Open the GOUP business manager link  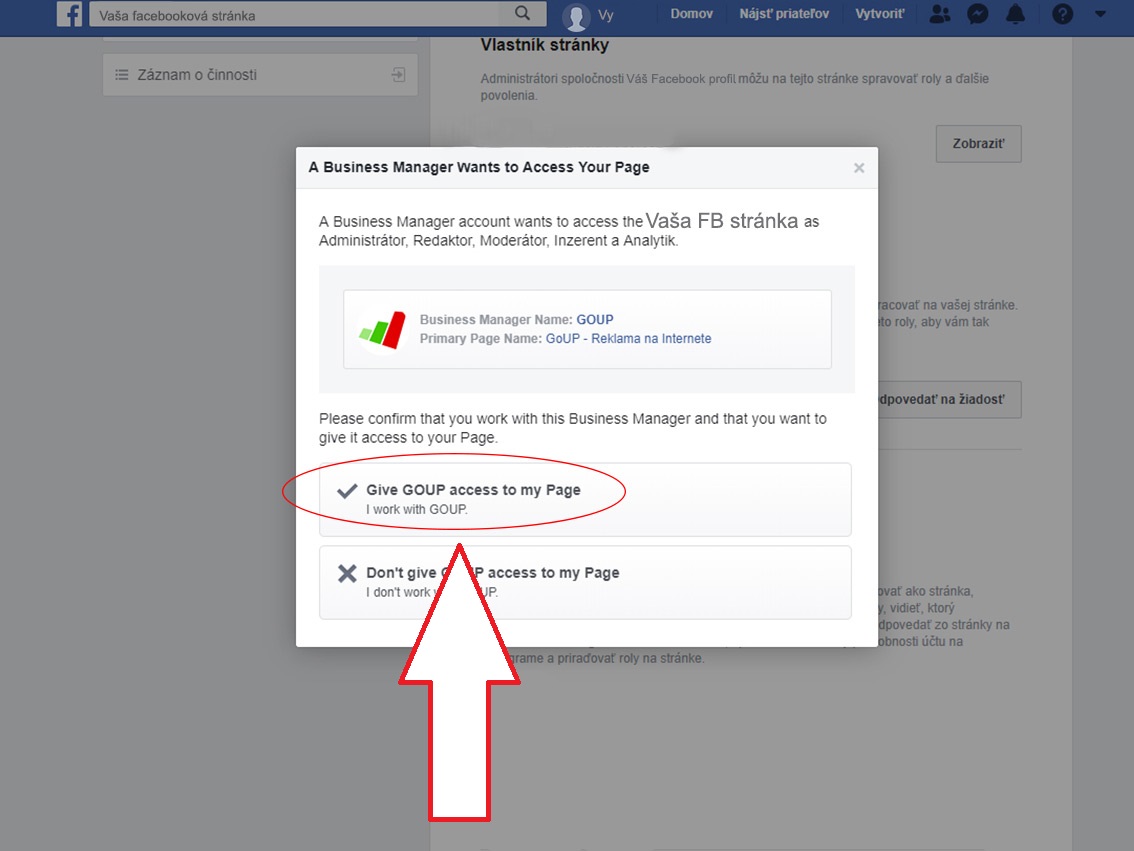pos(594,320)
